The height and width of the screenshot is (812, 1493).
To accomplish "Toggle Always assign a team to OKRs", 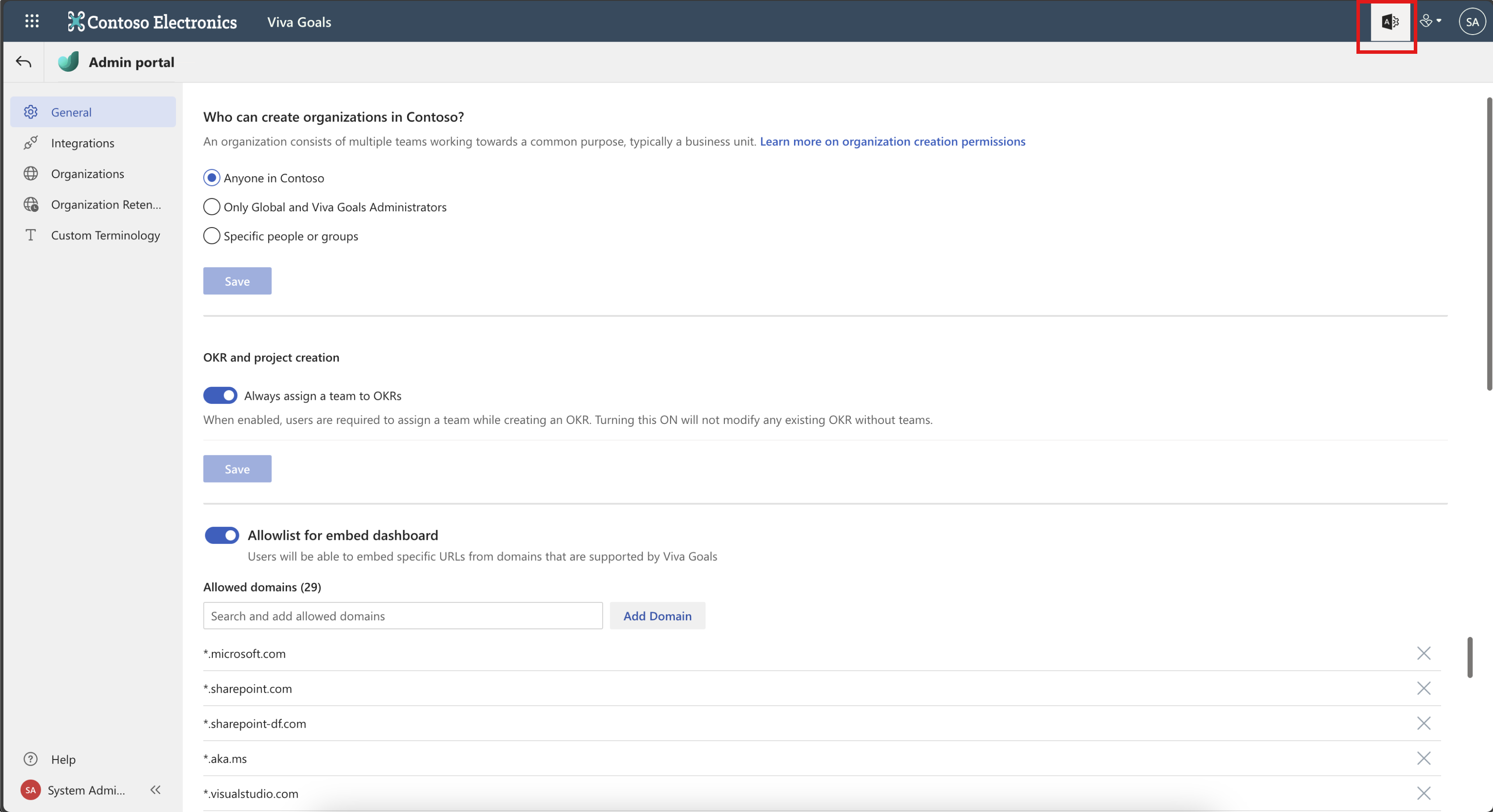I will tap(220, 395).
